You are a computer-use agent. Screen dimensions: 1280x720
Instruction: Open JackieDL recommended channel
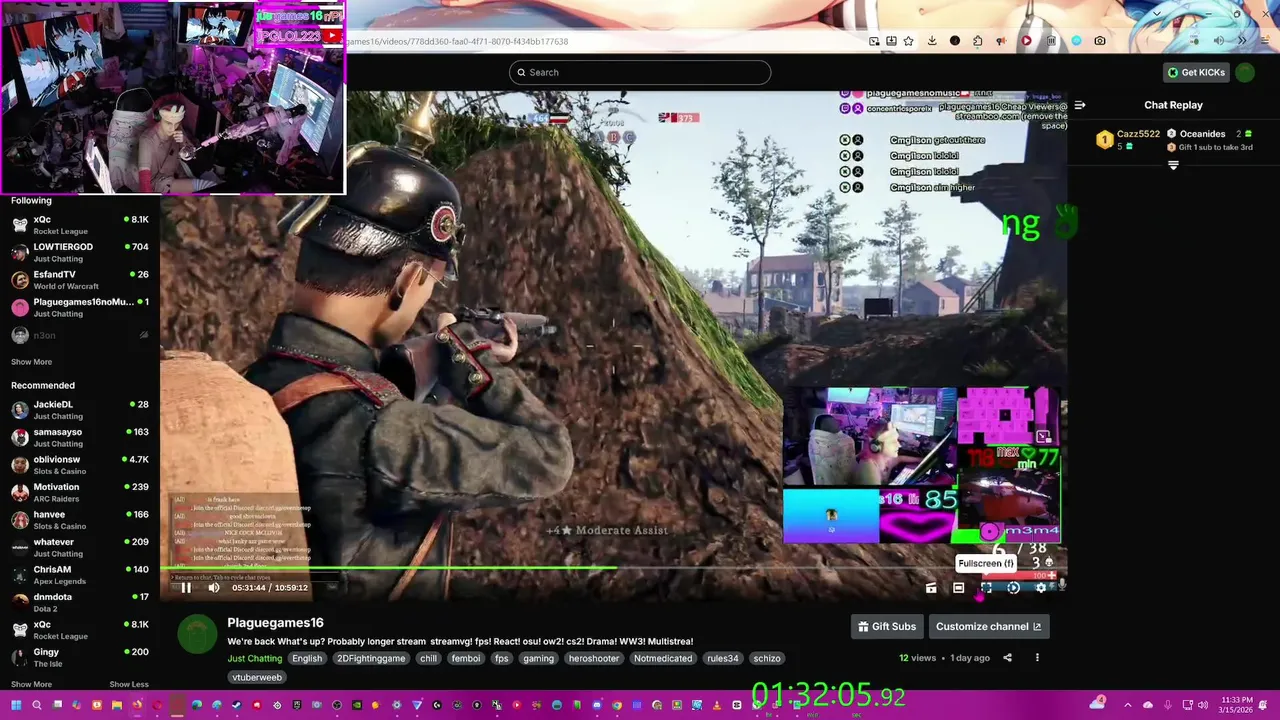click(80, 410)
